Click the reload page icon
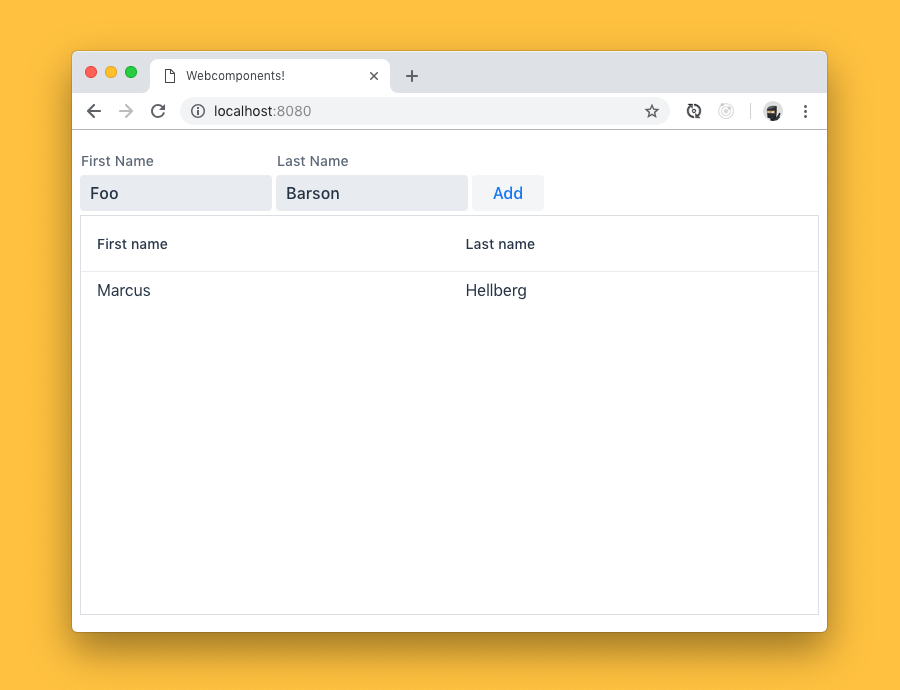900x690 pixels. [x=158, y=111]
